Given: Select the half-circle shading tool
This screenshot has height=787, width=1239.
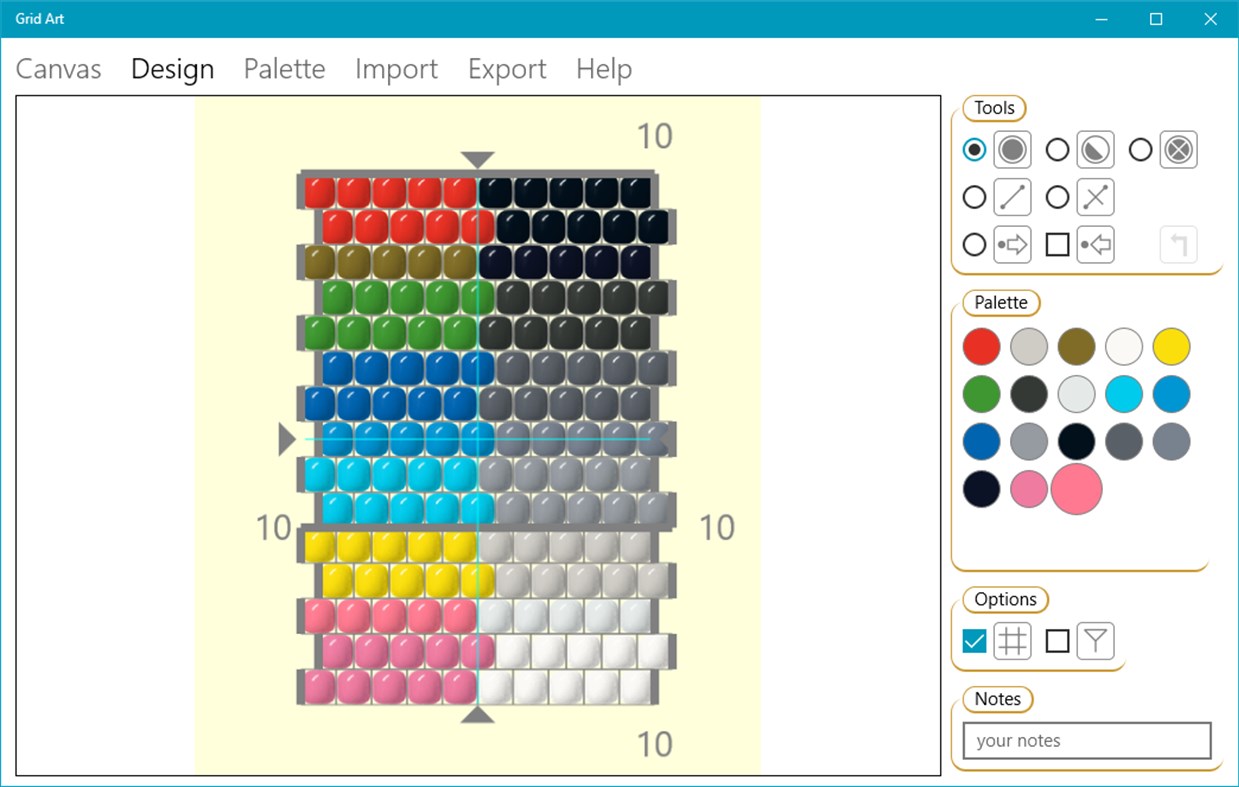Looking at the screenshot, I should (x=1094, y=149).
